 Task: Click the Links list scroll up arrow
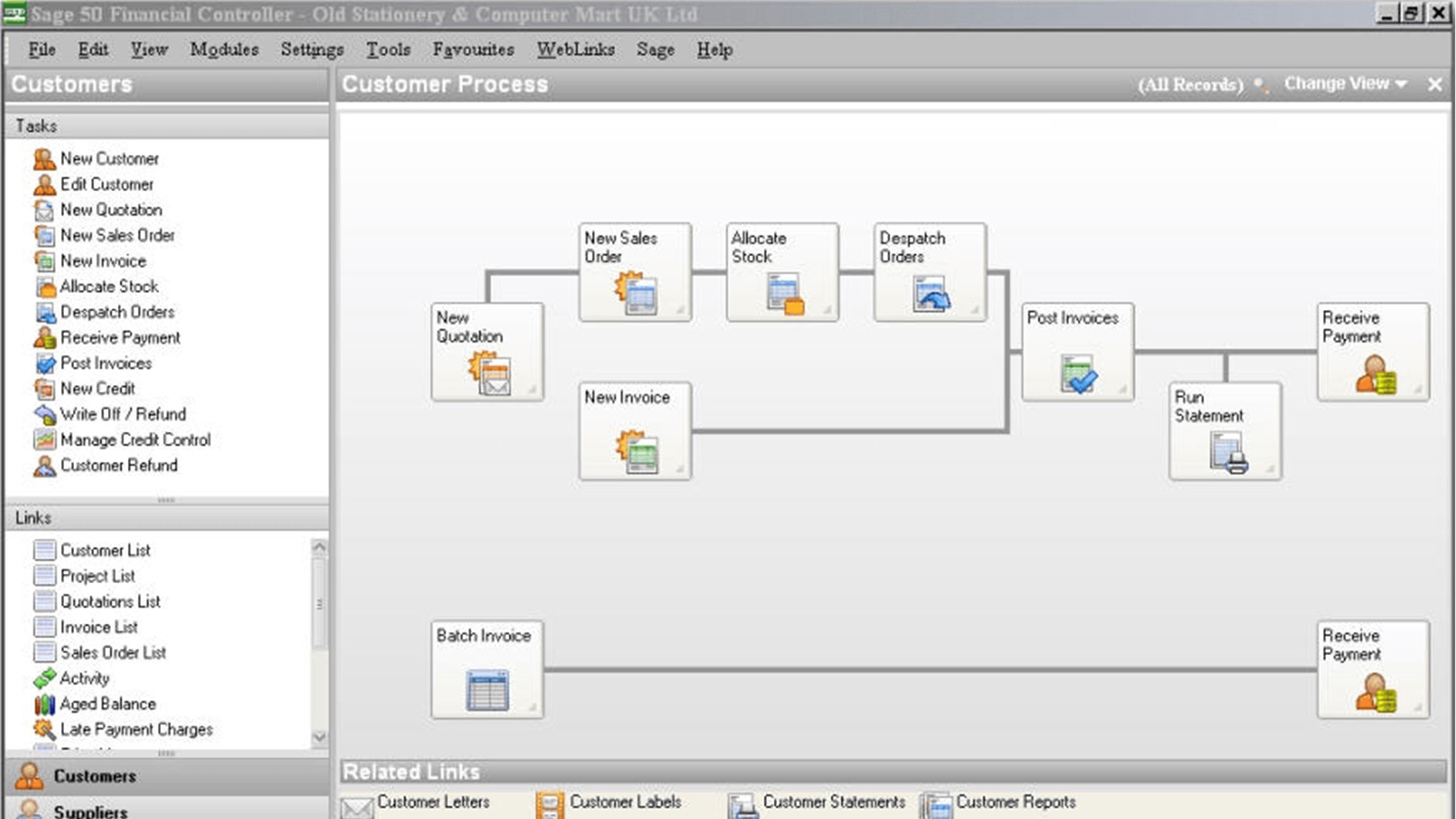[x=319, y=547]
